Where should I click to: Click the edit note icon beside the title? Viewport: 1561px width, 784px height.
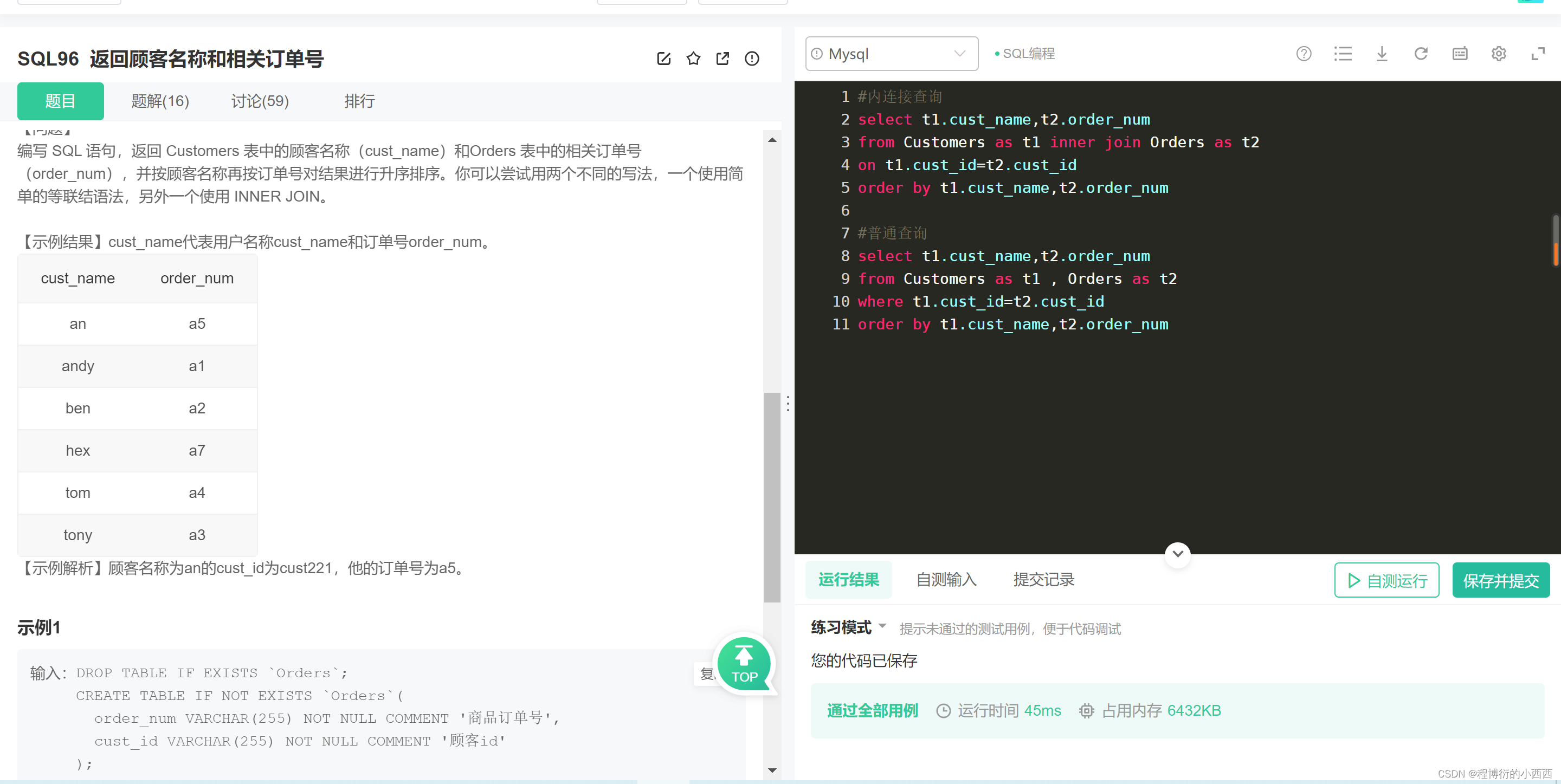point(663,59)
